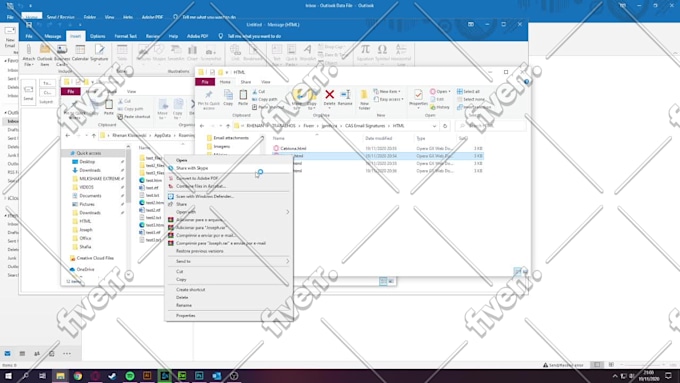Click History in the HTML explorer ribbon
Screen dimensions: 680x383
440,107
